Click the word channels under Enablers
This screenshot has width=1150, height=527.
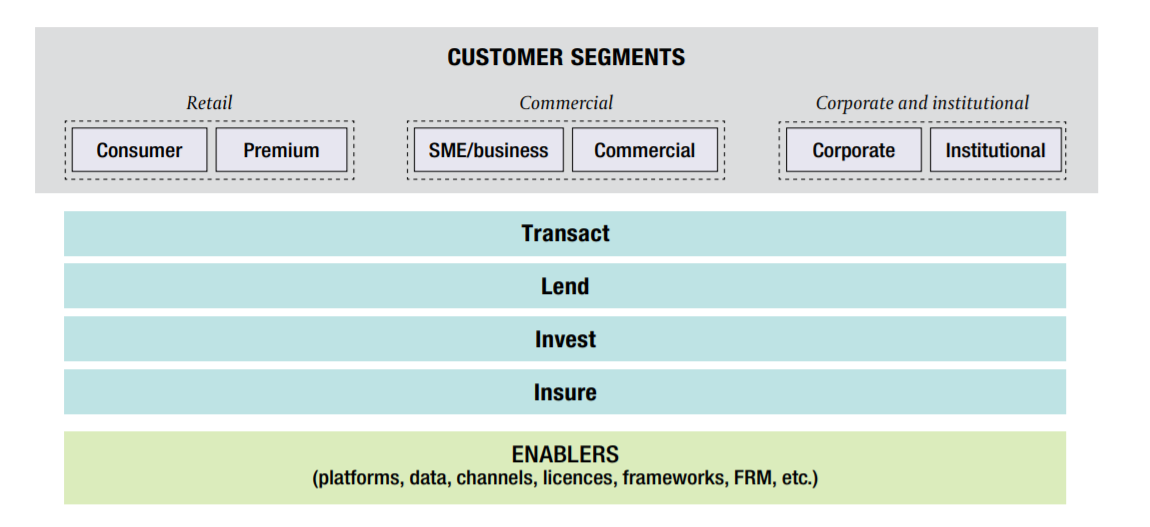coord(494,478)
